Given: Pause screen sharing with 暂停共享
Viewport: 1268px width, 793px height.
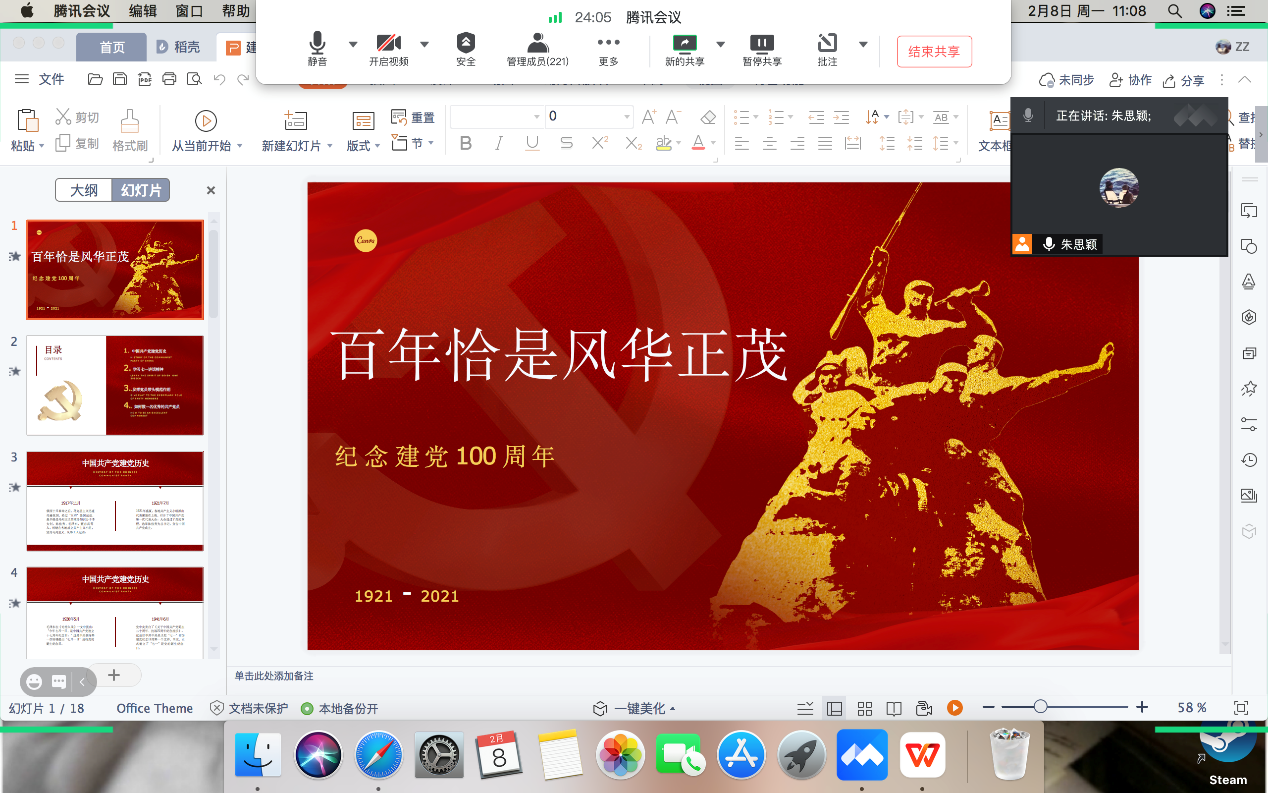Looking at the screenshot, I should tap(761, 45).
